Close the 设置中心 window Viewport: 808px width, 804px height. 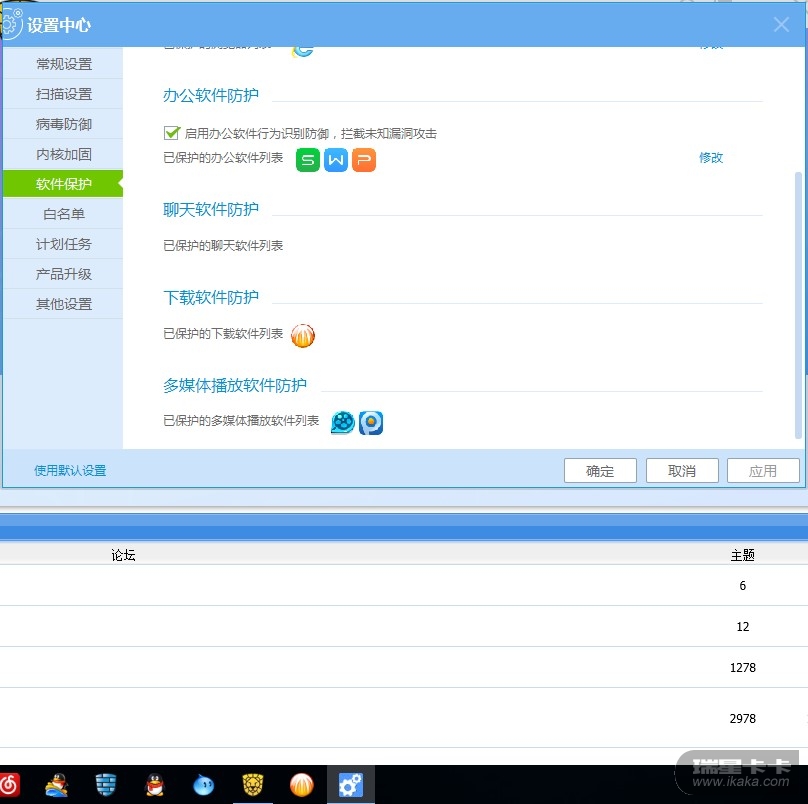point(781,24)
